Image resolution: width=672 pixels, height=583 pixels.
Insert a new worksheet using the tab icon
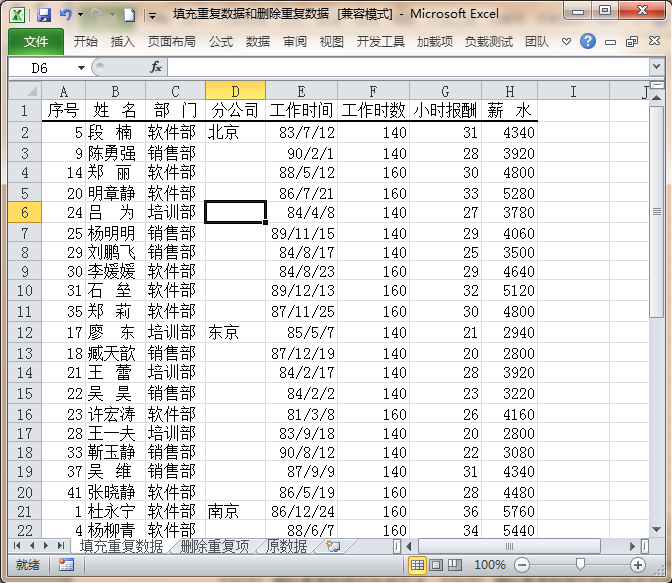click(x=333, y=546)
